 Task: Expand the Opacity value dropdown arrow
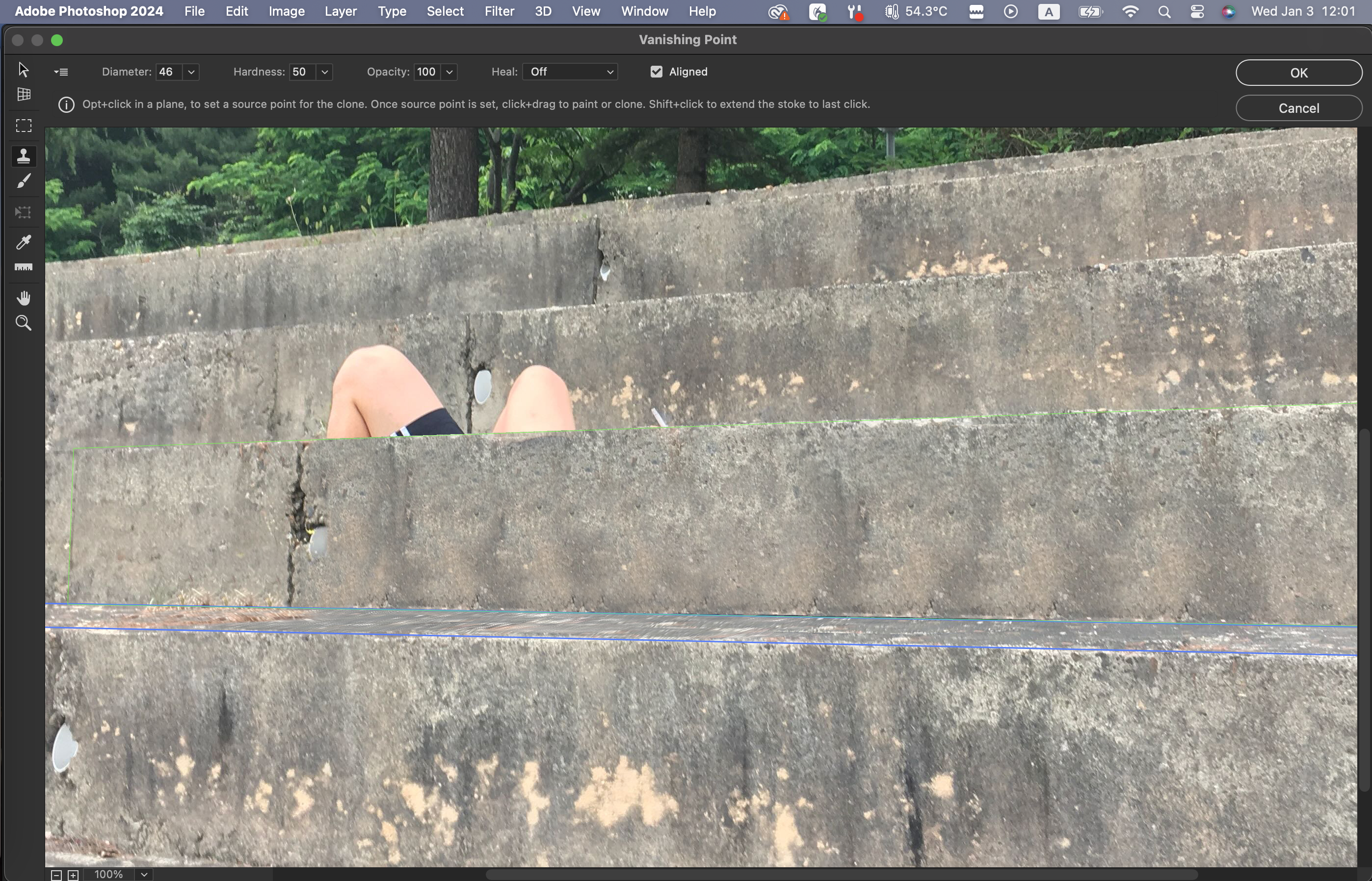(x=449, y=72)
